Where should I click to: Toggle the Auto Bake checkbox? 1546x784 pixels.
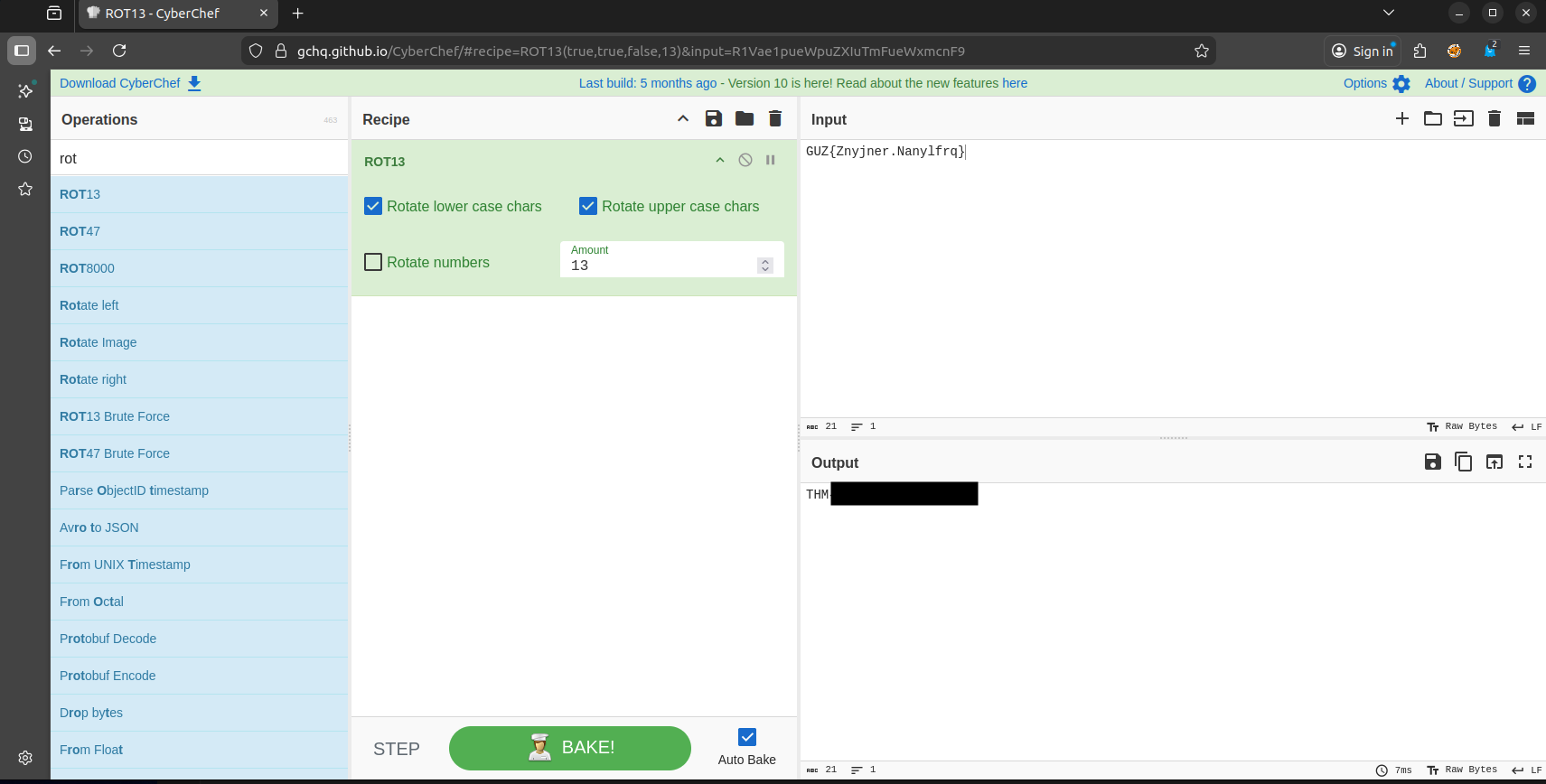[747, 737]
